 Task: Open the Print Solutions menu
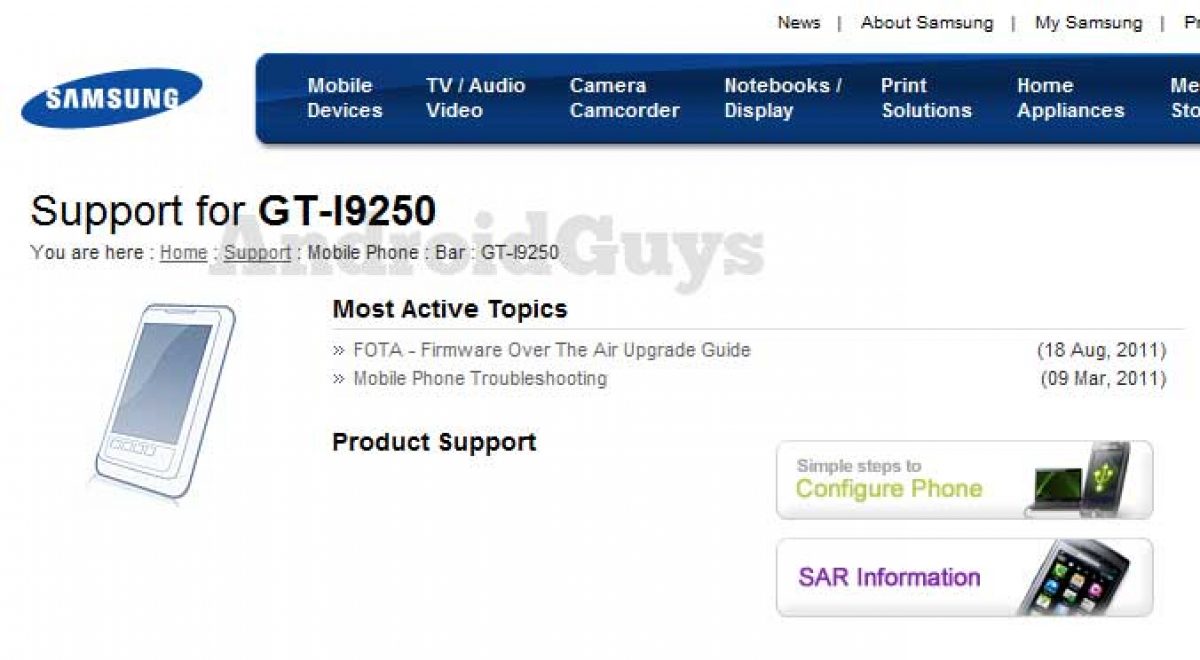click(926, 98)
